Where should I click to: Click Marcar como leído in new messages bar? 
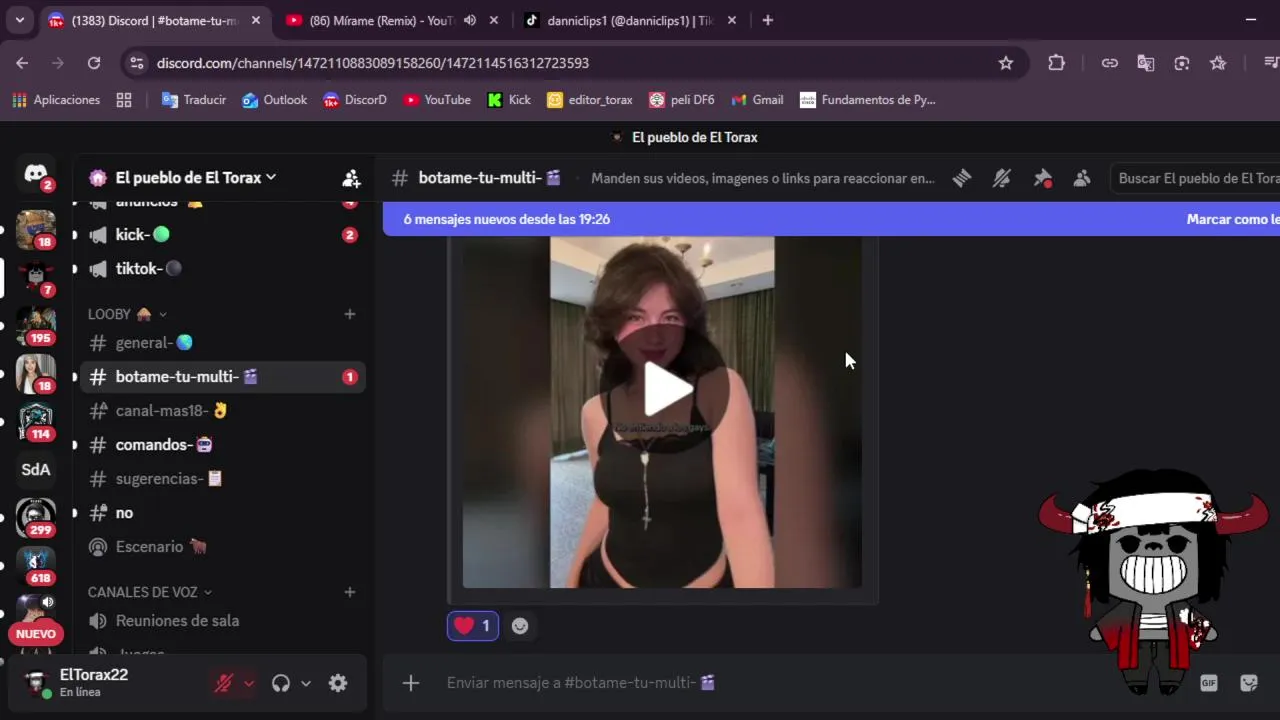[x=1232, y=219]
